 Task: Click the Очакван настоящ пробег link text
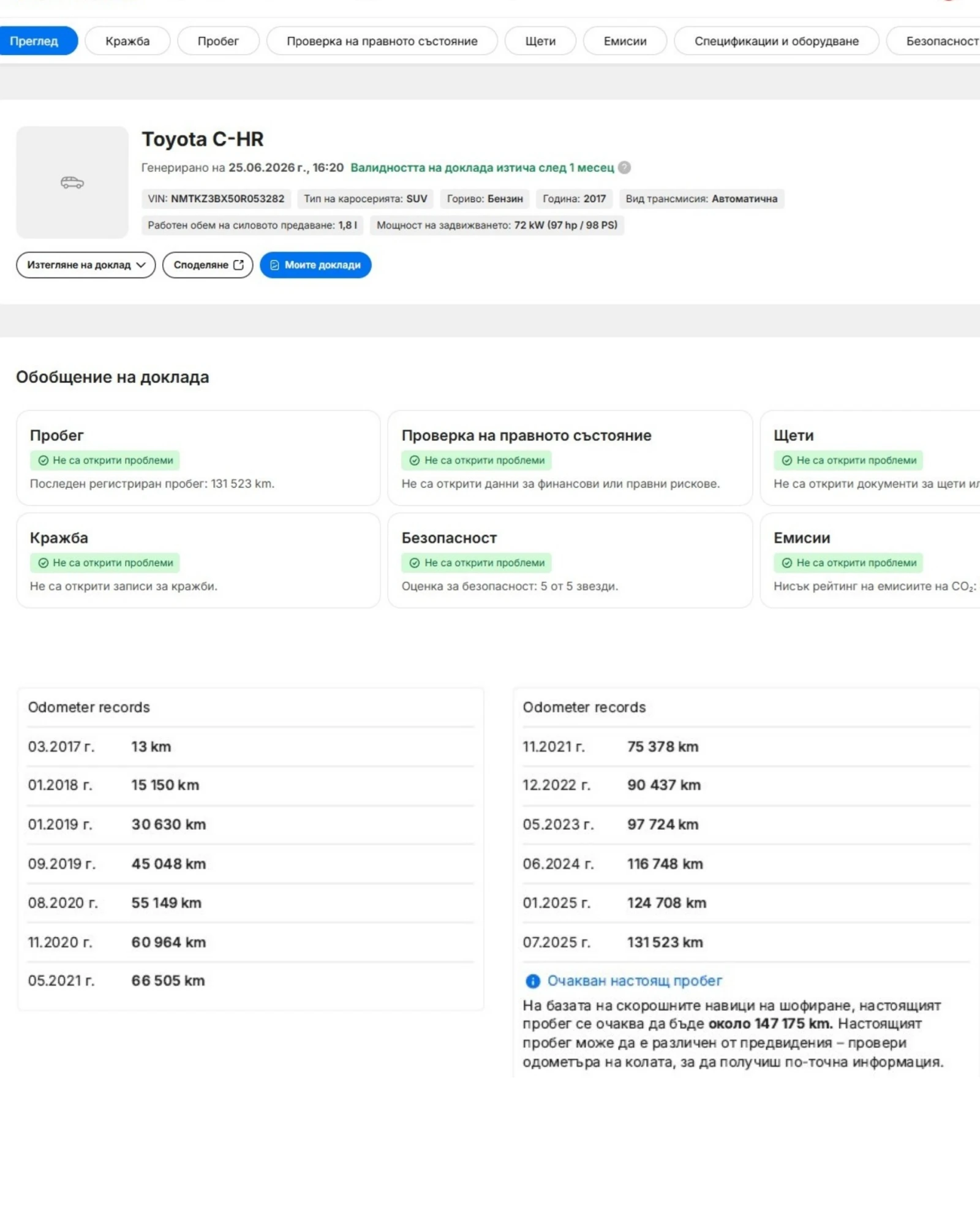(x=635, y=981)
